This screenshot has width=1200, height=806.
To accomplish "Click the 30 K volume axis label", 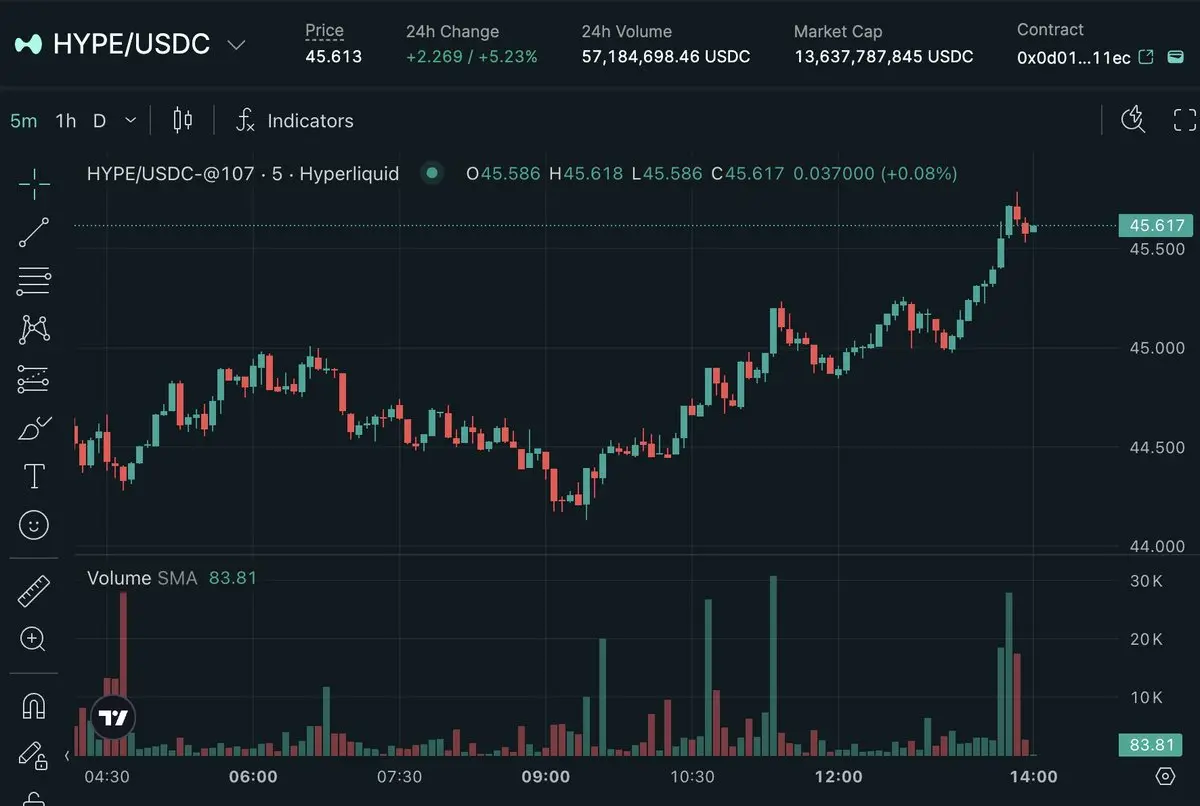I will pos(1145,581).
